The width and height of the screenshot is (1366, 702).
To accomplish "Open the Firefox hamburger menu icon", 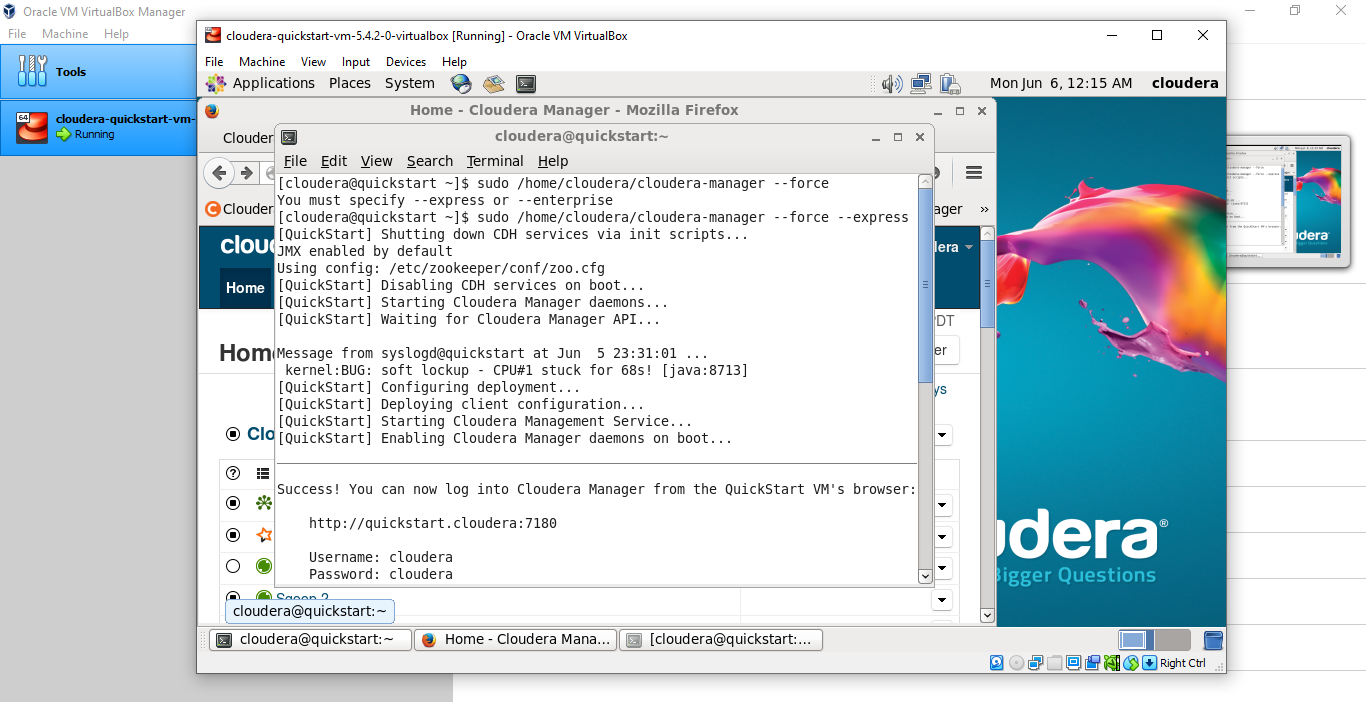I will [973, 173].
